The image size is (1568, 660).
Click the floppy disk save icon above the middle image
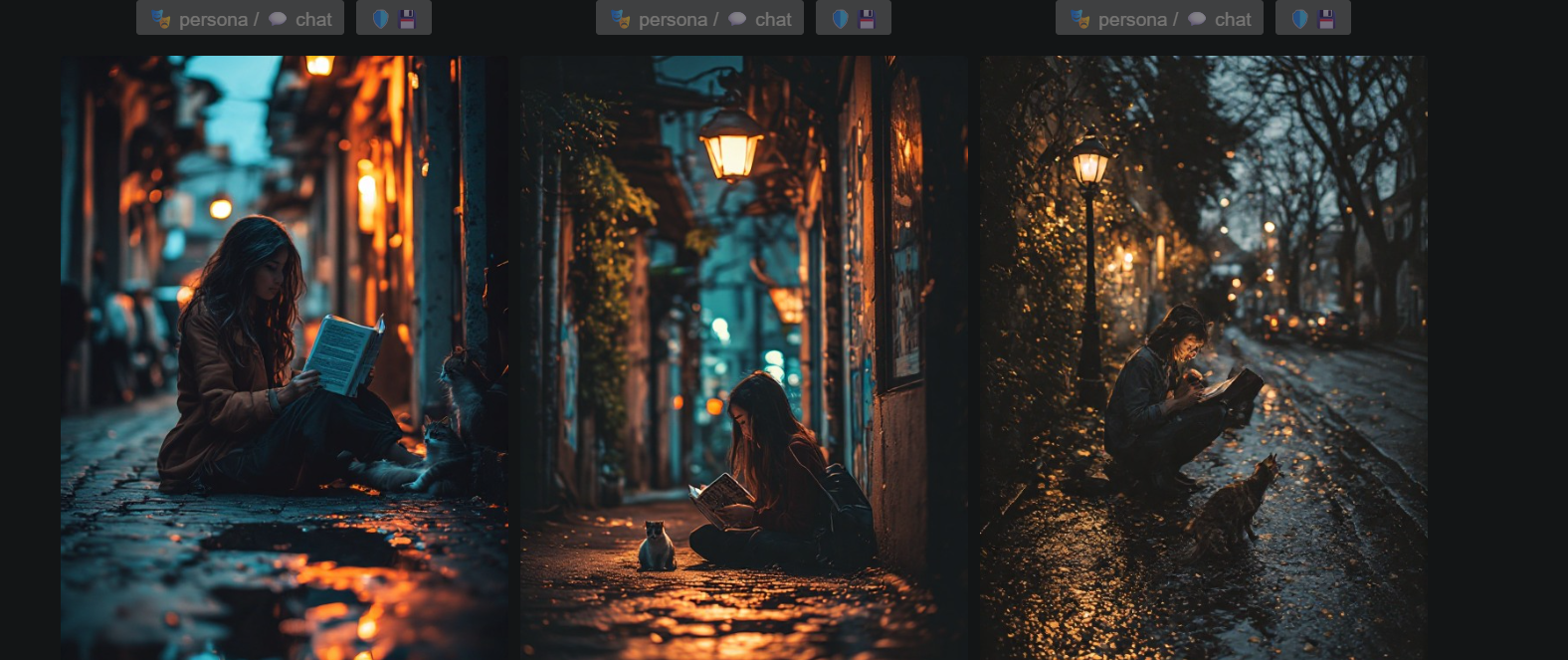click(867, 19)
